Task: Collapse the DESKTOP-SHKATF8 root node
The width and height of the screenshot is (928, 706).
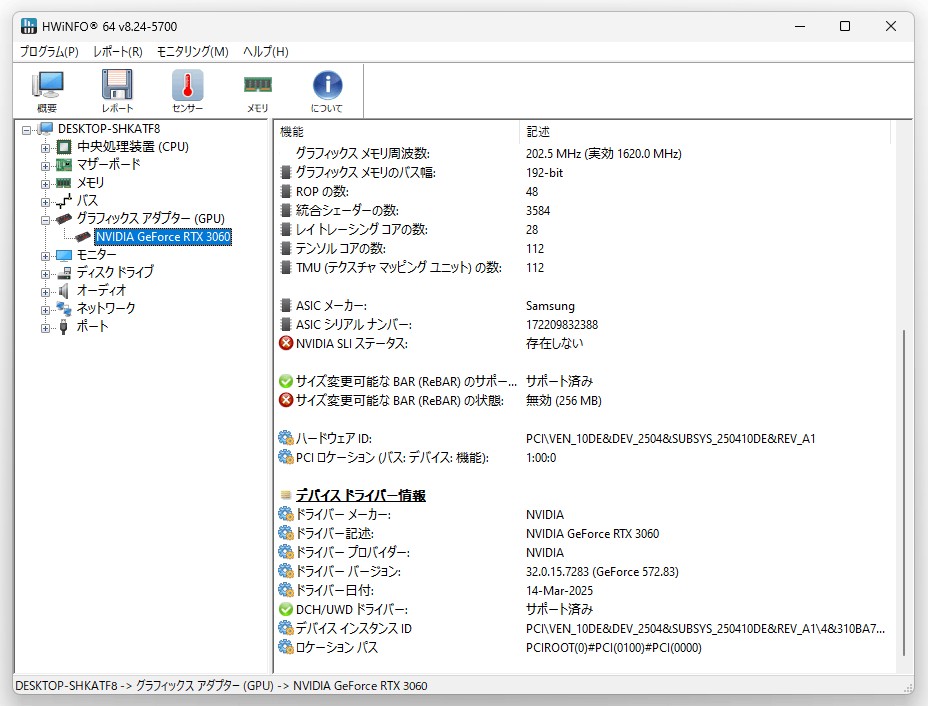Action: point(26,130)
